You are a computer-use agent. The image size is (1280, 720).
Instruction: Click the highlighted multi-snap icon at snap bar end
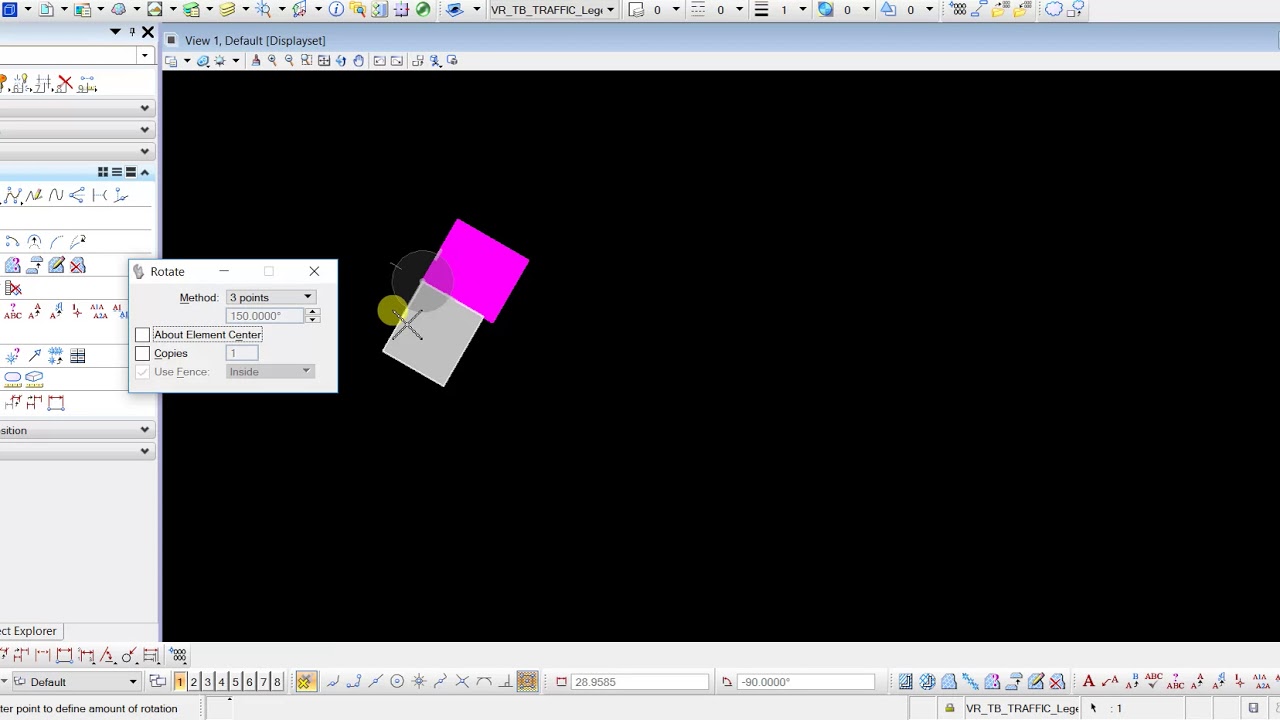[x=528, y=682]
